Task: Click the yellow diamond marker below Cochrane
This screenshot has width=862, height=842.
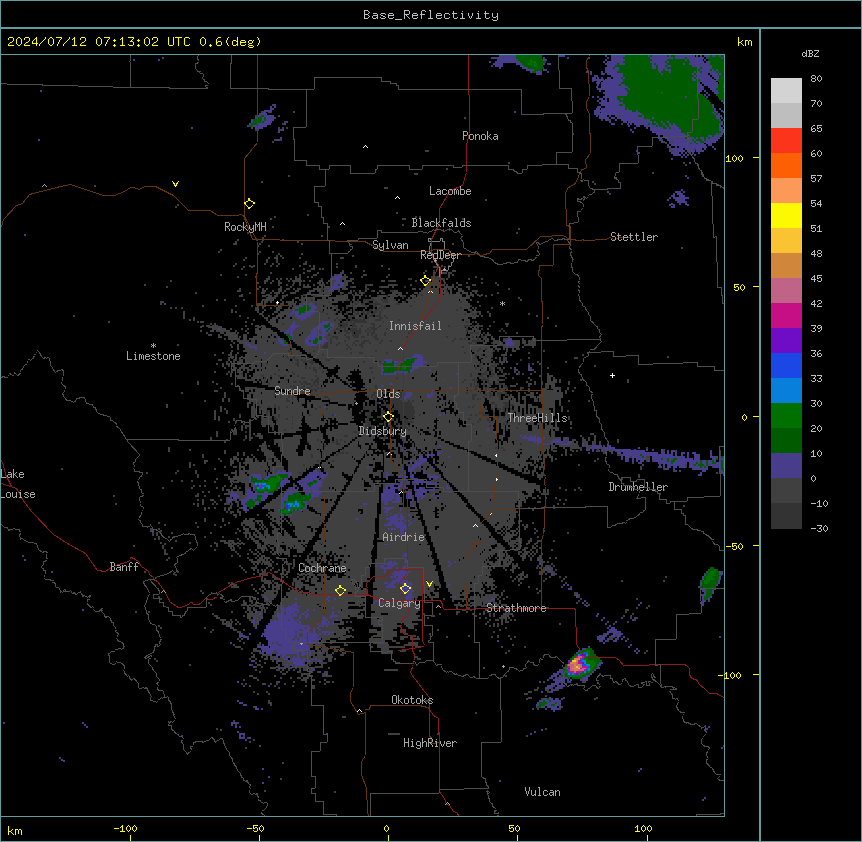Action: [x=340, y=591]
